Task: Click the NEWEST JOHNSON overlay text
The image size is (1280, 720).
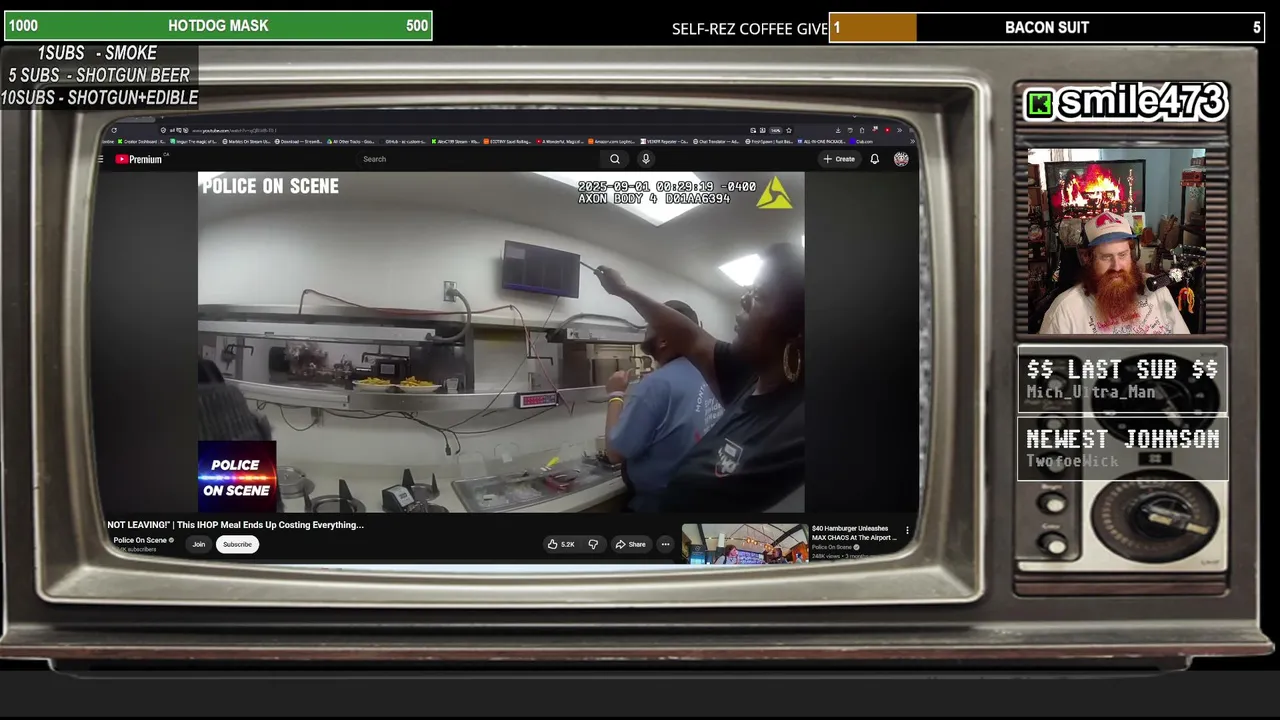Action: coord(1123,439)
